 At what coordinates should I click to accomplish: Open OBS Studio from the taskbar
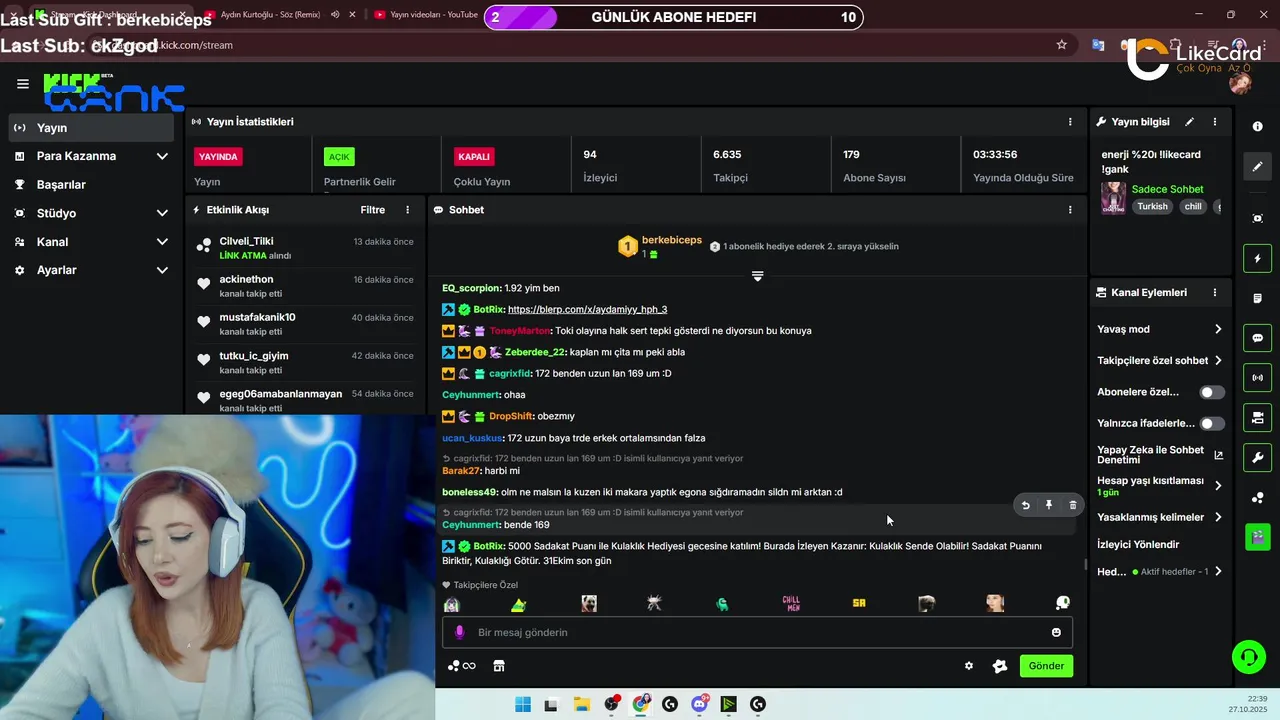[611, 705]
